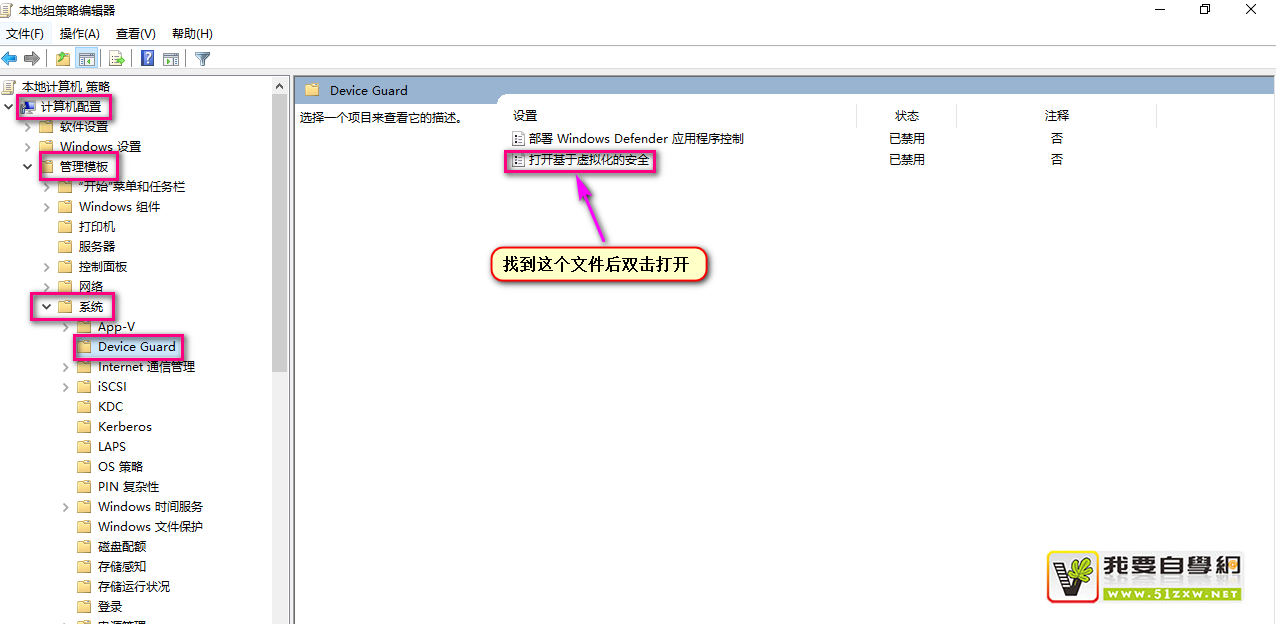Screen dimensions: 1276x624
Task: Toggle the show/hide console tree icon
Action: point(87,58)
